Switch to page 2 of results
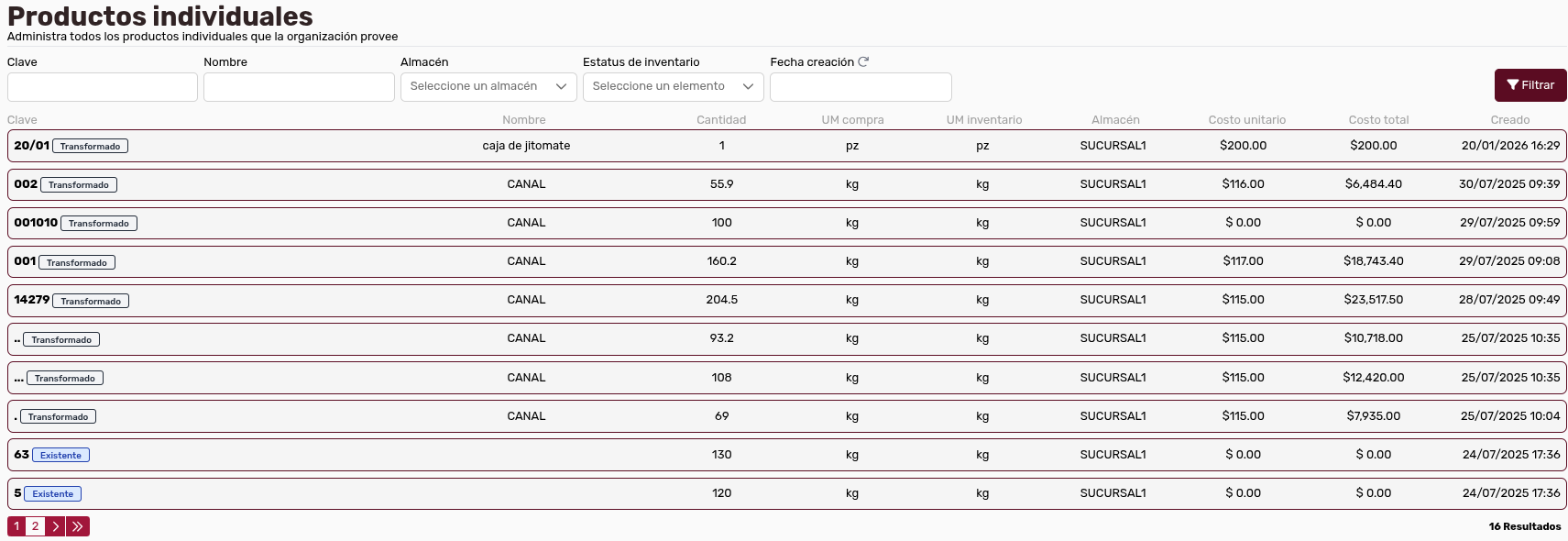 pyautogui.click(x=35, y=526)
